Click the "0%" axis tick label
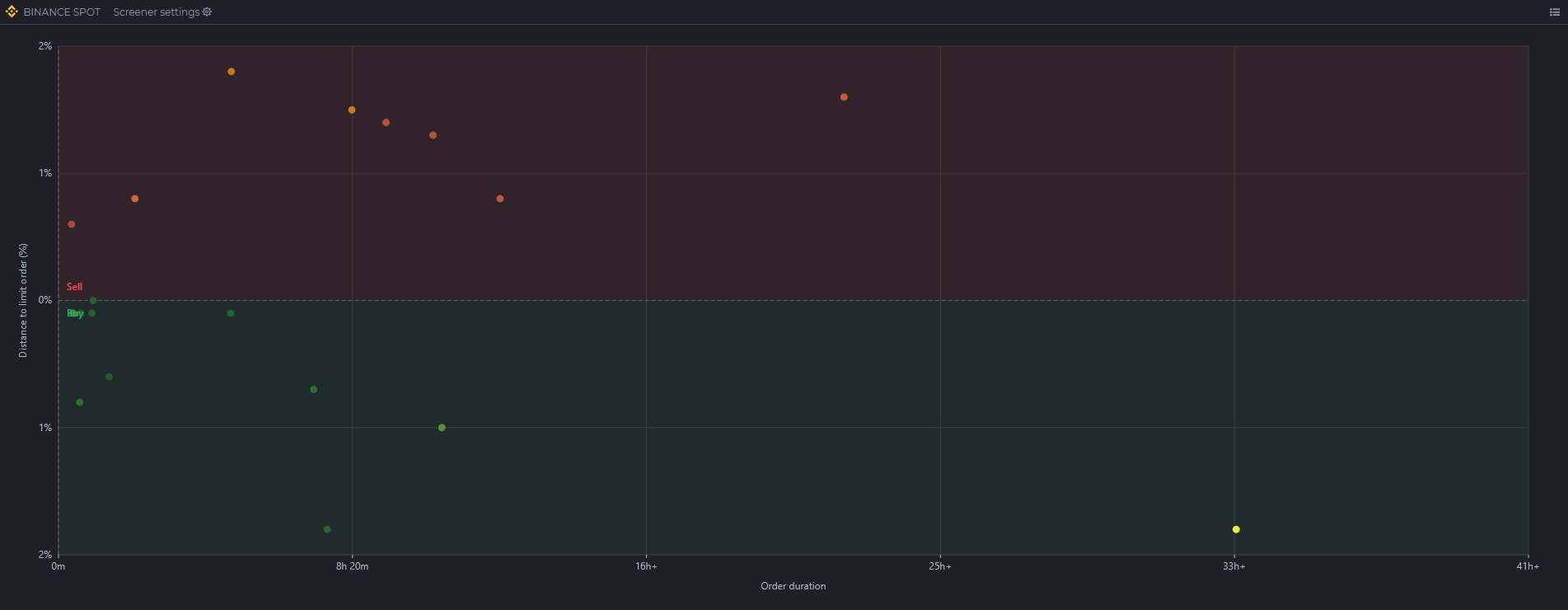This screenshot has width=1568, height=610. coord(45,300)
